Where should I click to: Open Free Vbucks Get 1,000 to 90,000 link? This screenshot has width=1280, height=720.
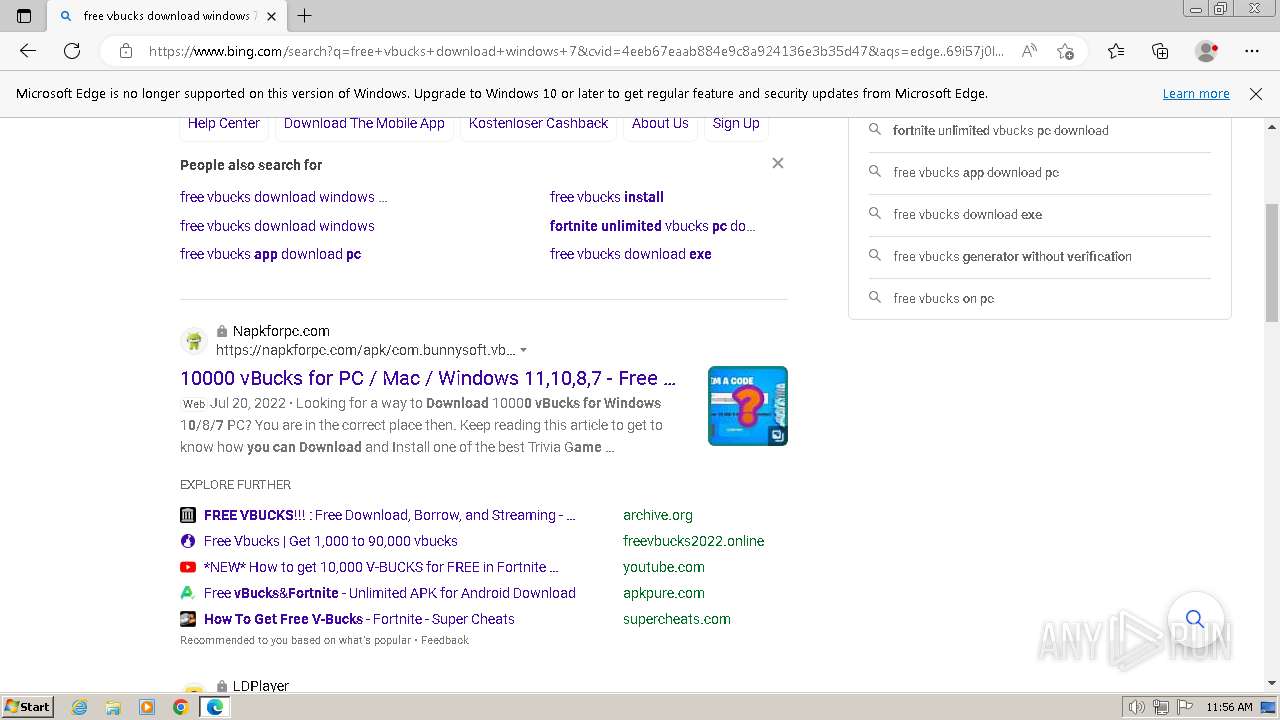pyautogui.click(x=331, y=541)
